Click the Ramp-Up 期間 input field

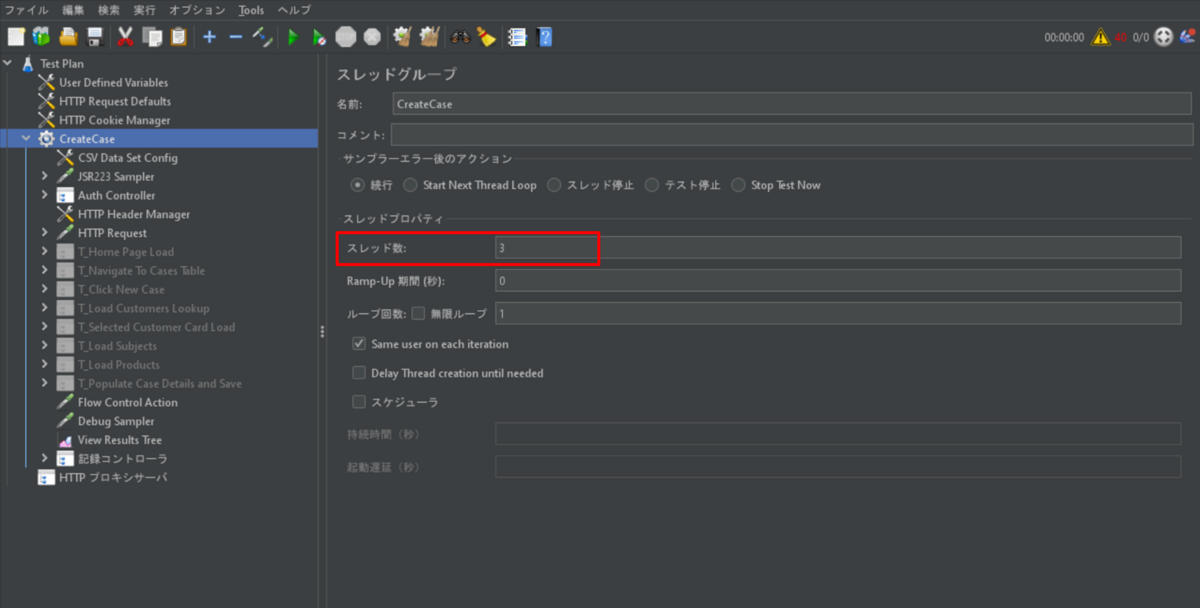tap(838, 281)
